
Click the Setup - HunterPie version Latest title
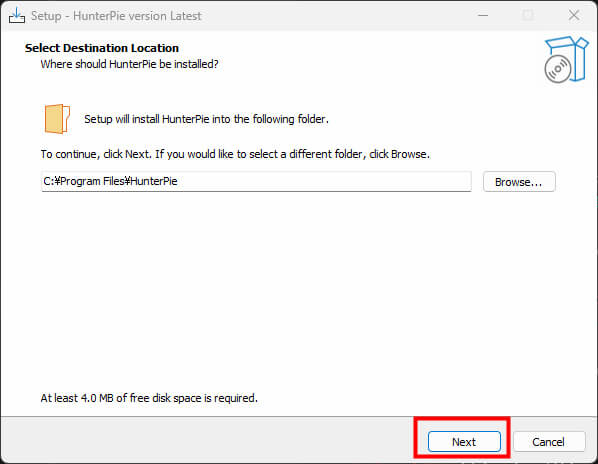116,16
